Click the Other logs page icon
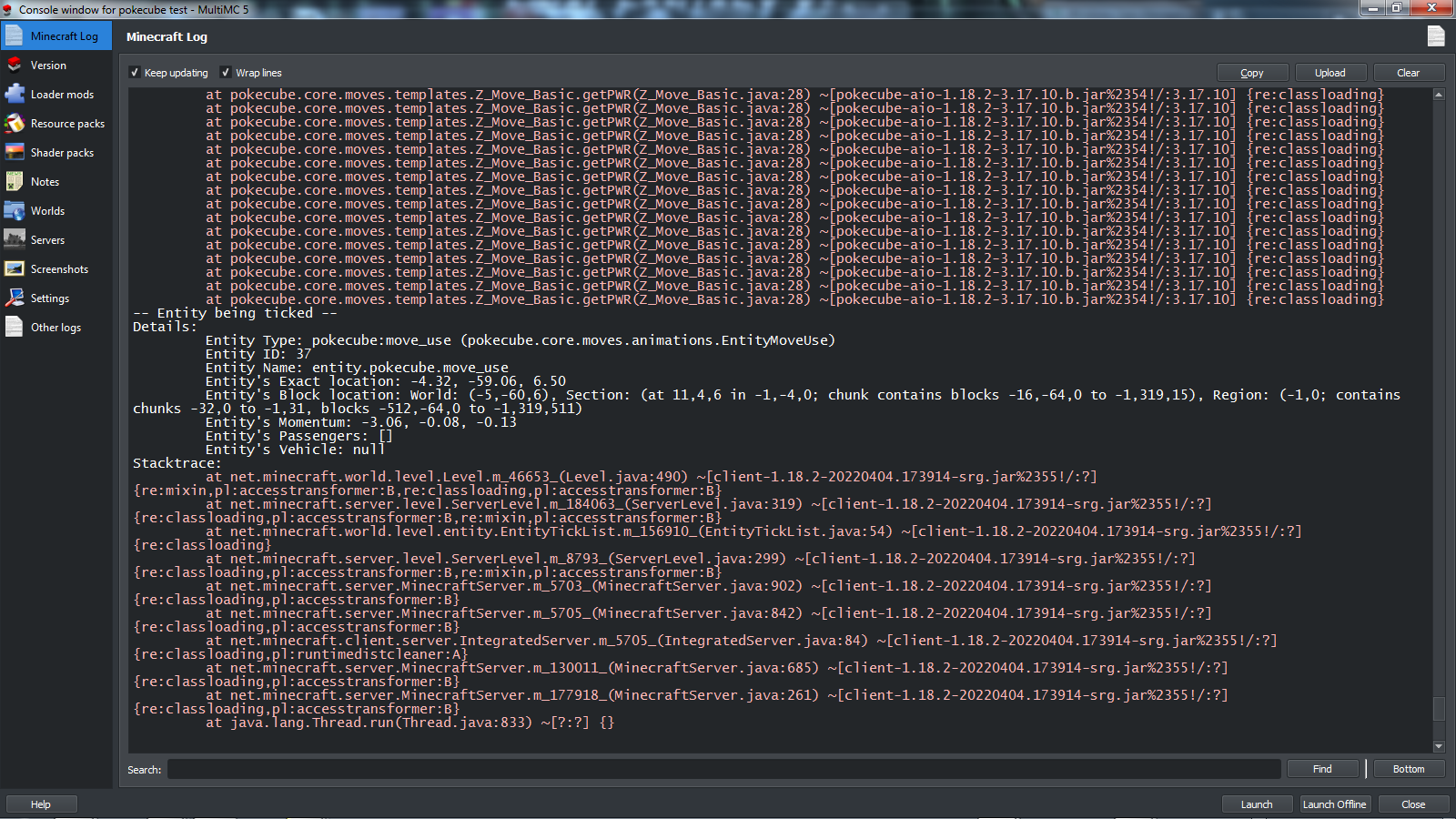 coord(15,328)
